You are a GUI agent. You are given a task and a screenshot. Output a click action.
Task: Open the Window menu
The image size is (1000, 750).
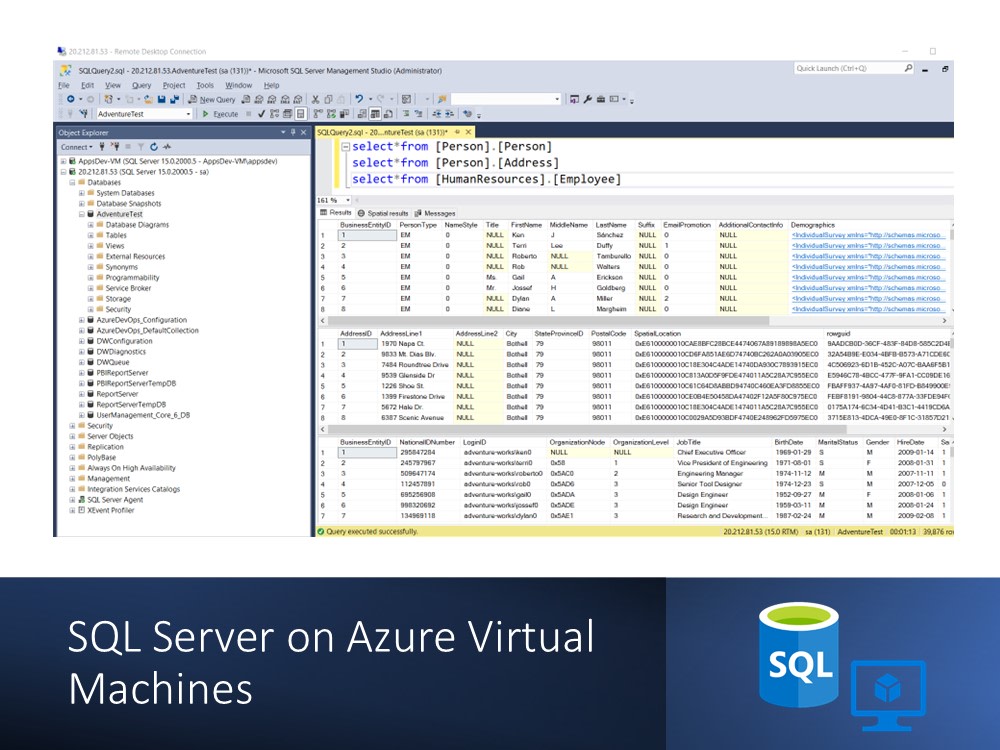[239, 85]
